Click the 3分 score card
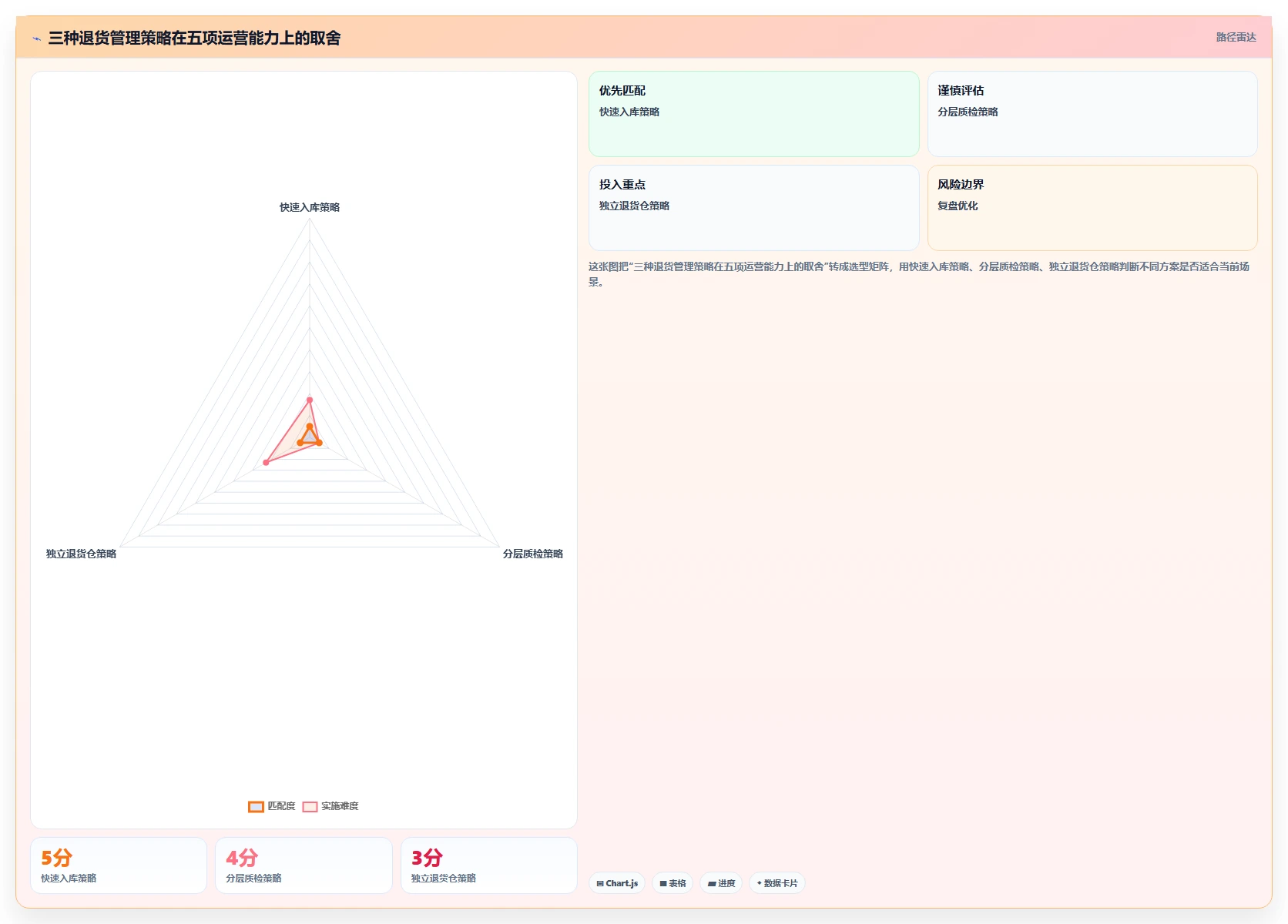 tap(489, 865)
